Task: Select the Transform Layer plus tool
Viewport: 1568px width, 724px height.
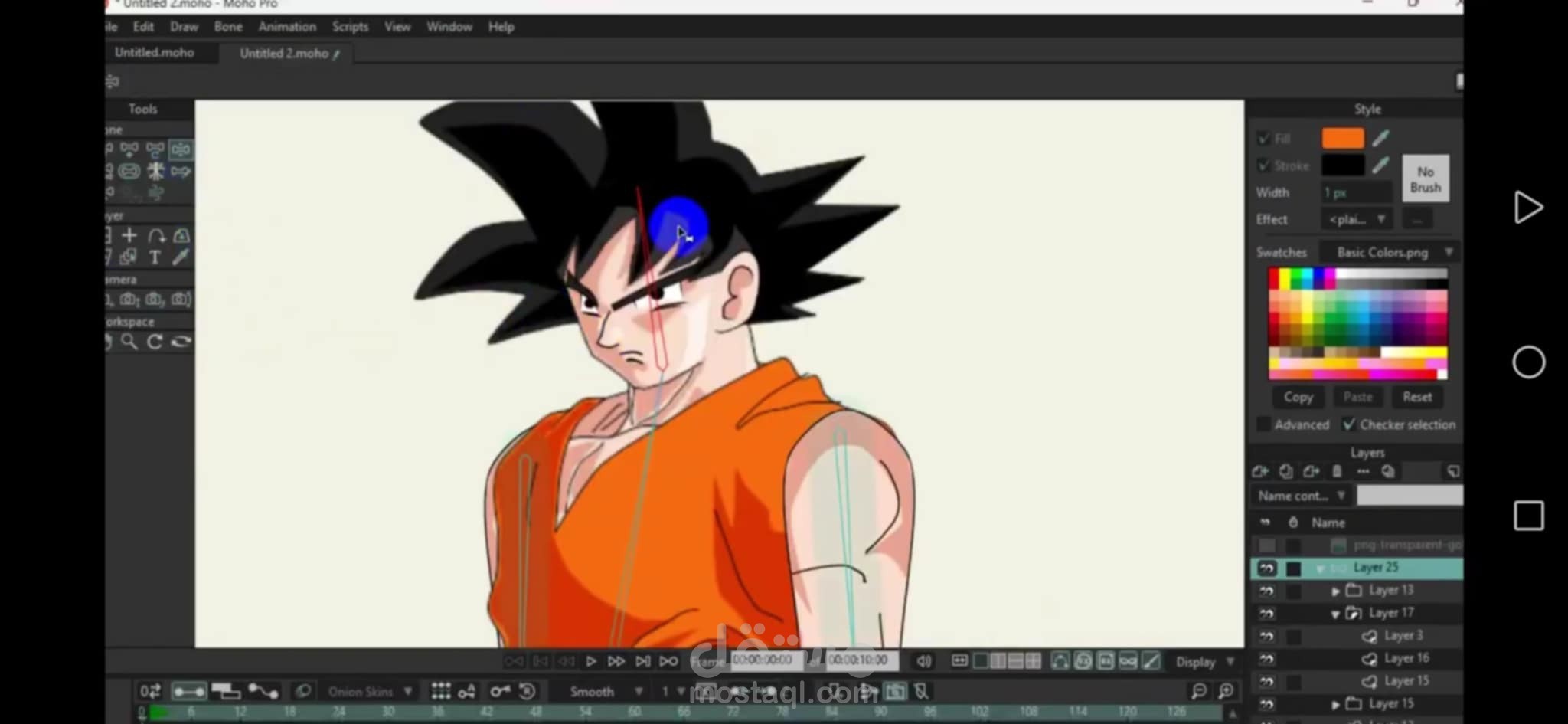Action: point(129,235)
